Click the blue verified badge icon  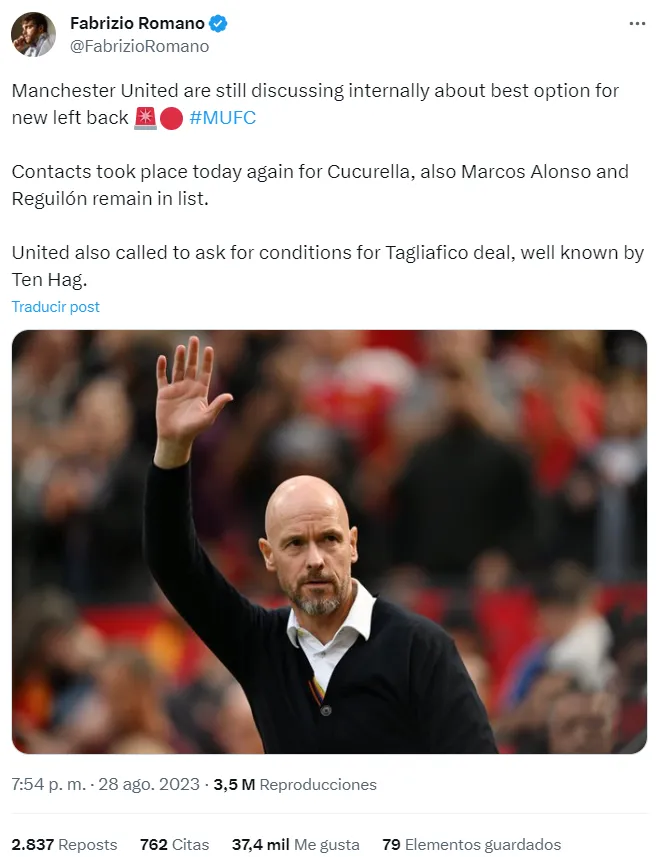(x=218, y=24)
